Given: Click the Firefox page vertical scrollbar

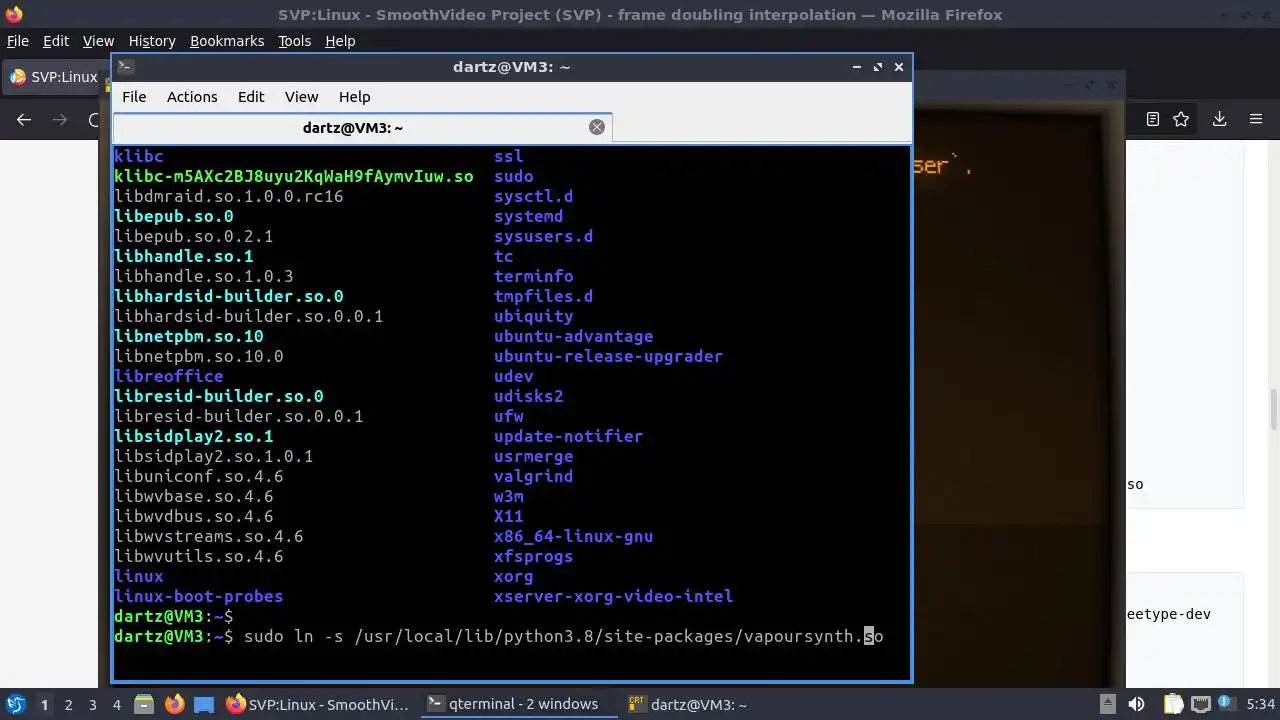Looking at the screenshot, I should pos(1273,408).
